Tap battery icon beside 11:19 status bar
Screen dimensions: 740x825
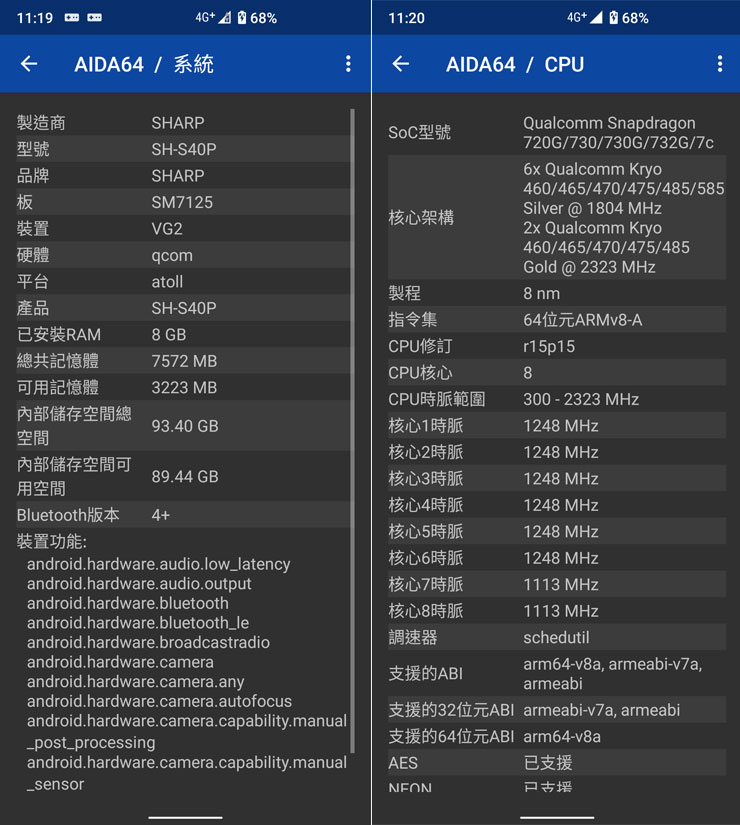240,18
